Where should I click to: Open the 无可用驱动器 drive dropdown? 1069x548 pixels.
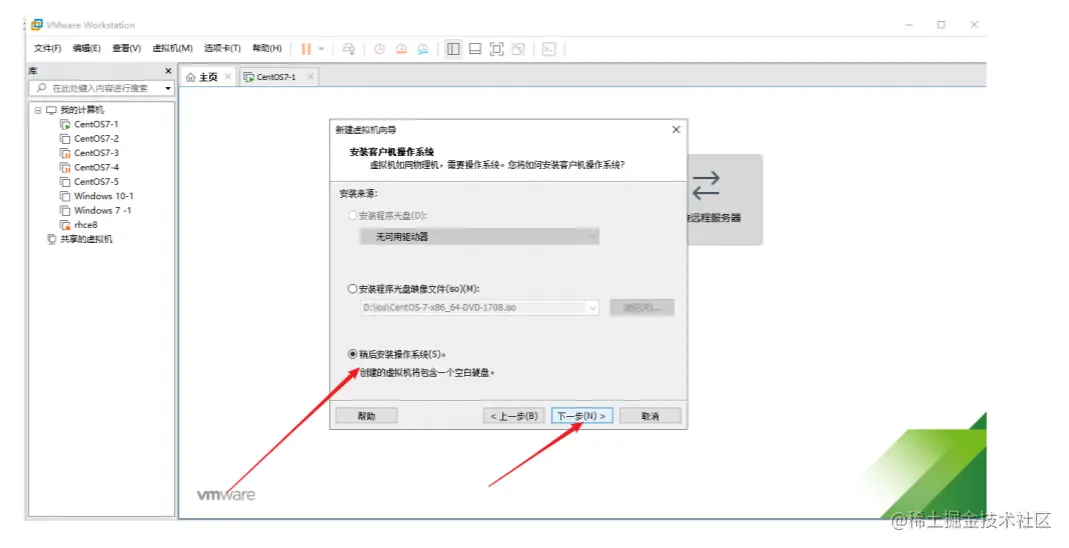pyautogui.click(x=479, y=237)
